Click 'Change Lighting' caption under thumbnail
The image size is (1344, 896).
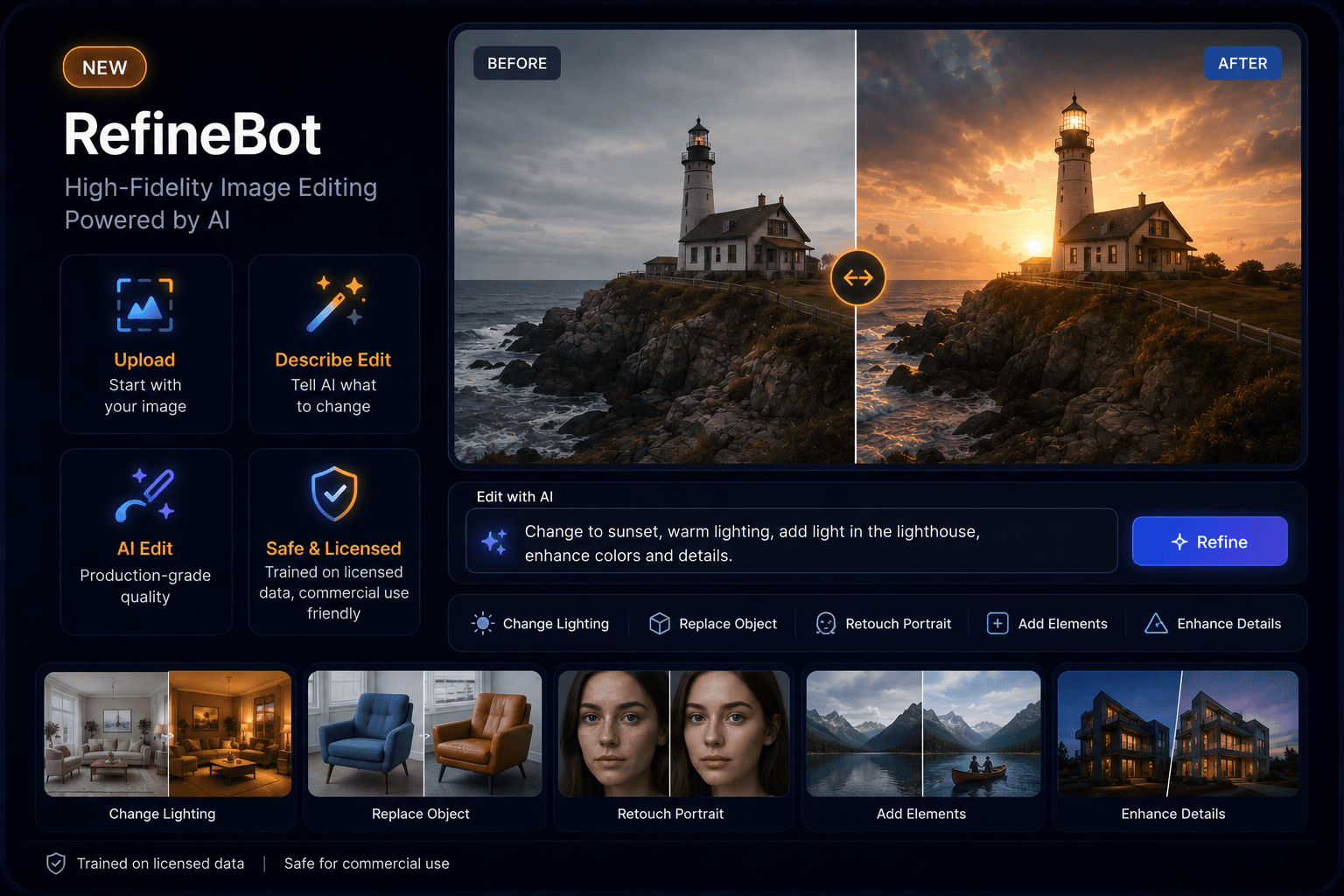[x=162, y=814]
